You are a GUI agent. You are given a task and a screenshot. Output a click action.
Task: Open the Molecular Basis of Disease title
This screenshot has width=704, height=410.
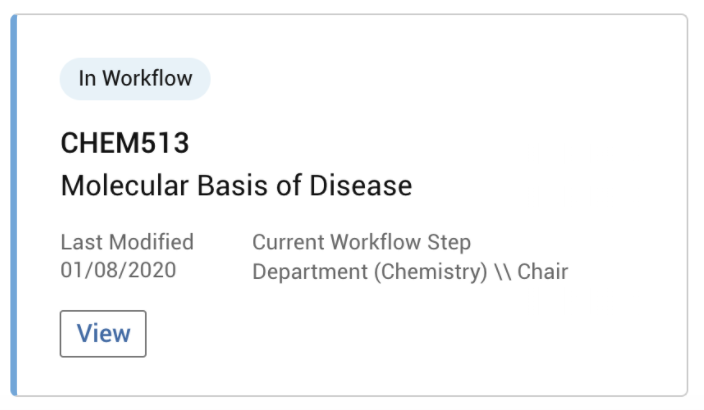coord(236,186)
